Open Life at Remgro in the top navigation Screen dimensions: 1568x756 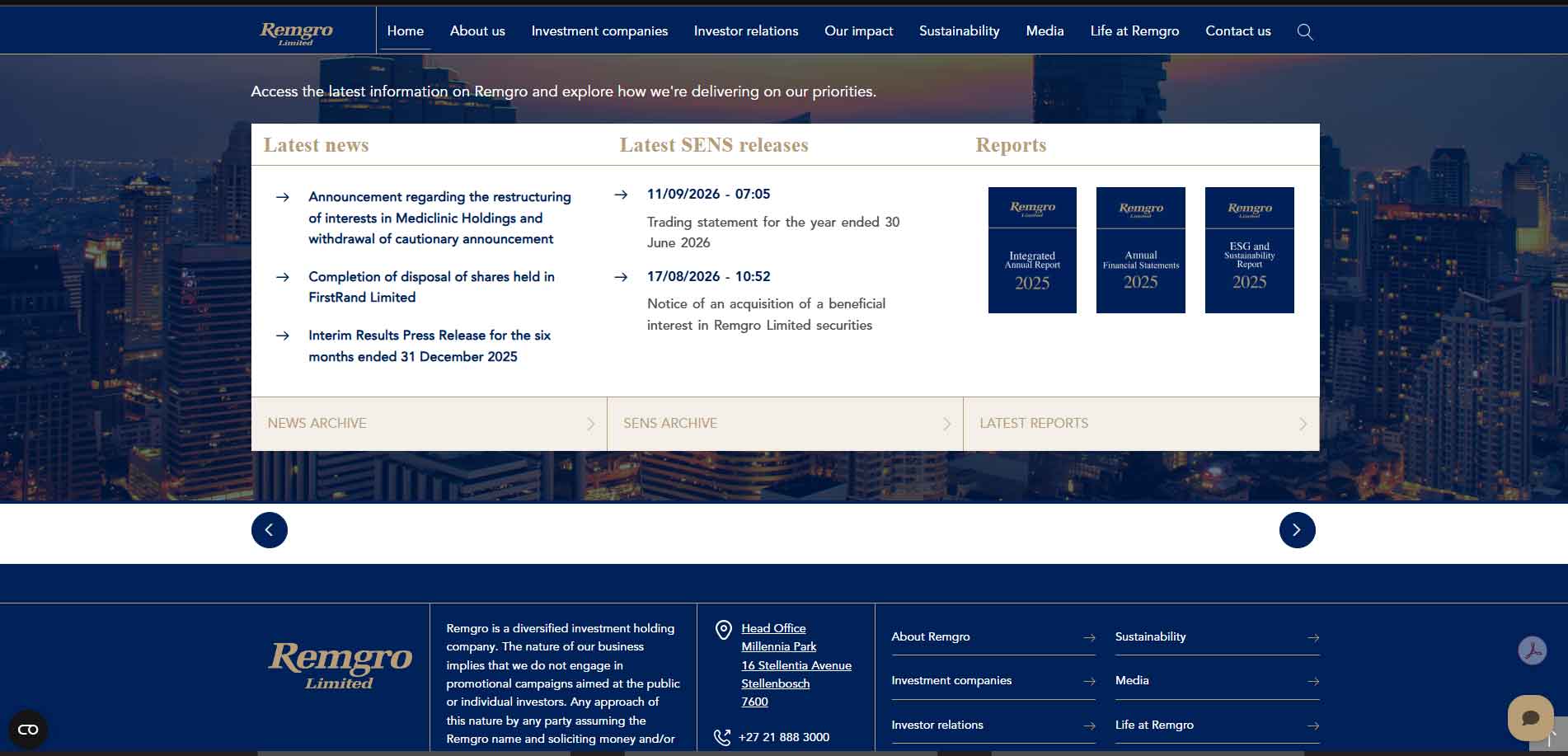(1134, 31)
